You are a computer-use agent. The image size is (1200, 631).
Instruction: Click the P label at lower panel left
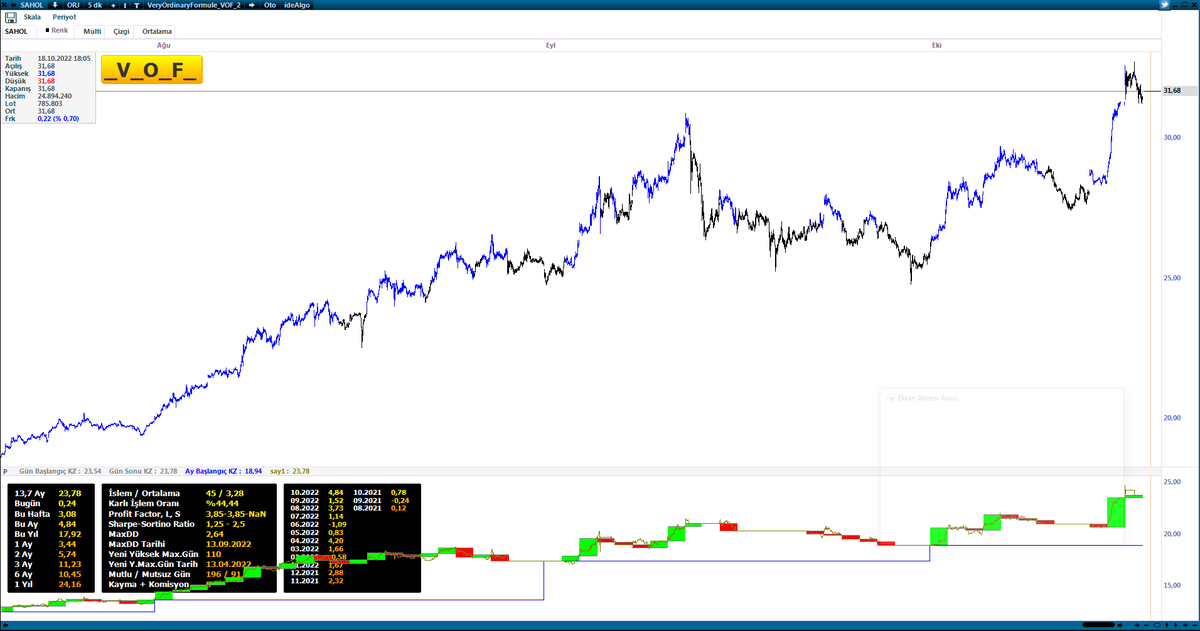click(x=5, y=471)
